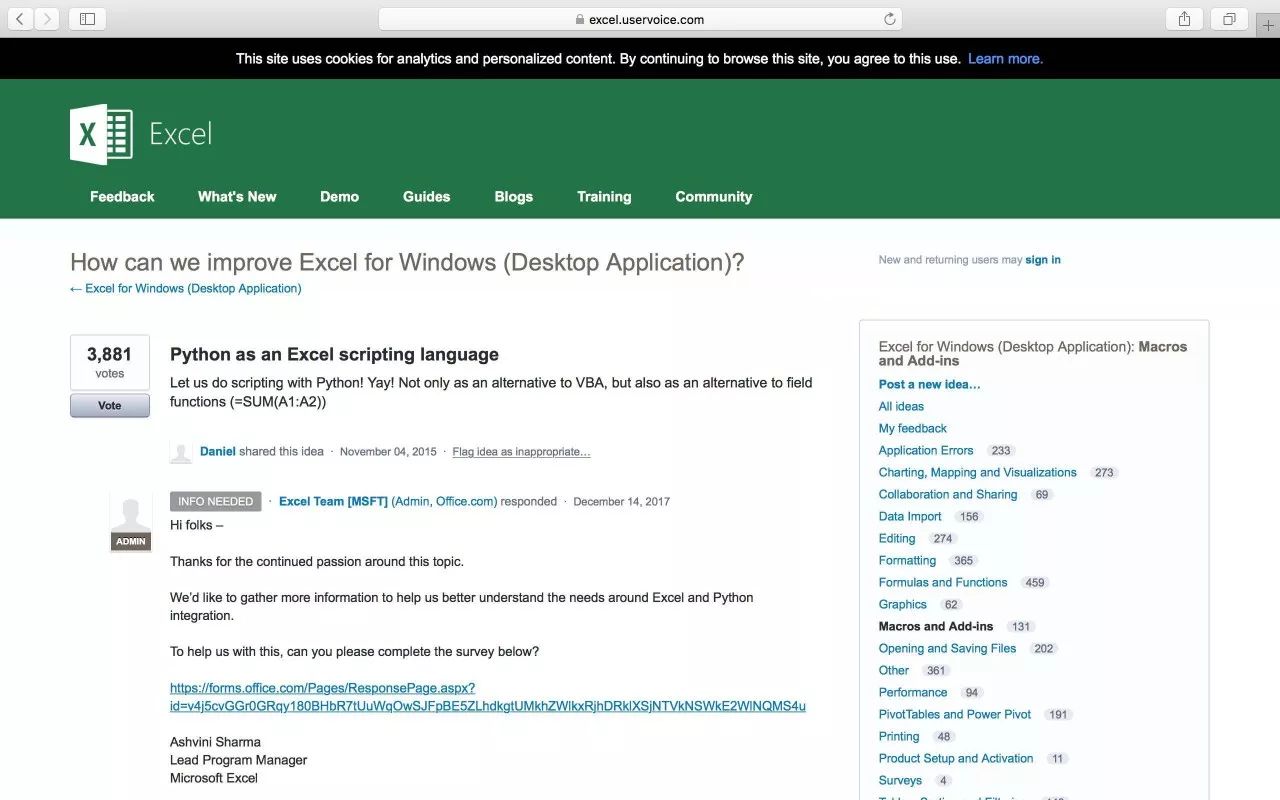Screen dimensions: 1280x800
Task: Select Charting, Mapping and Visualizations category
Action: pyautogui.click(x=978, y=472)
